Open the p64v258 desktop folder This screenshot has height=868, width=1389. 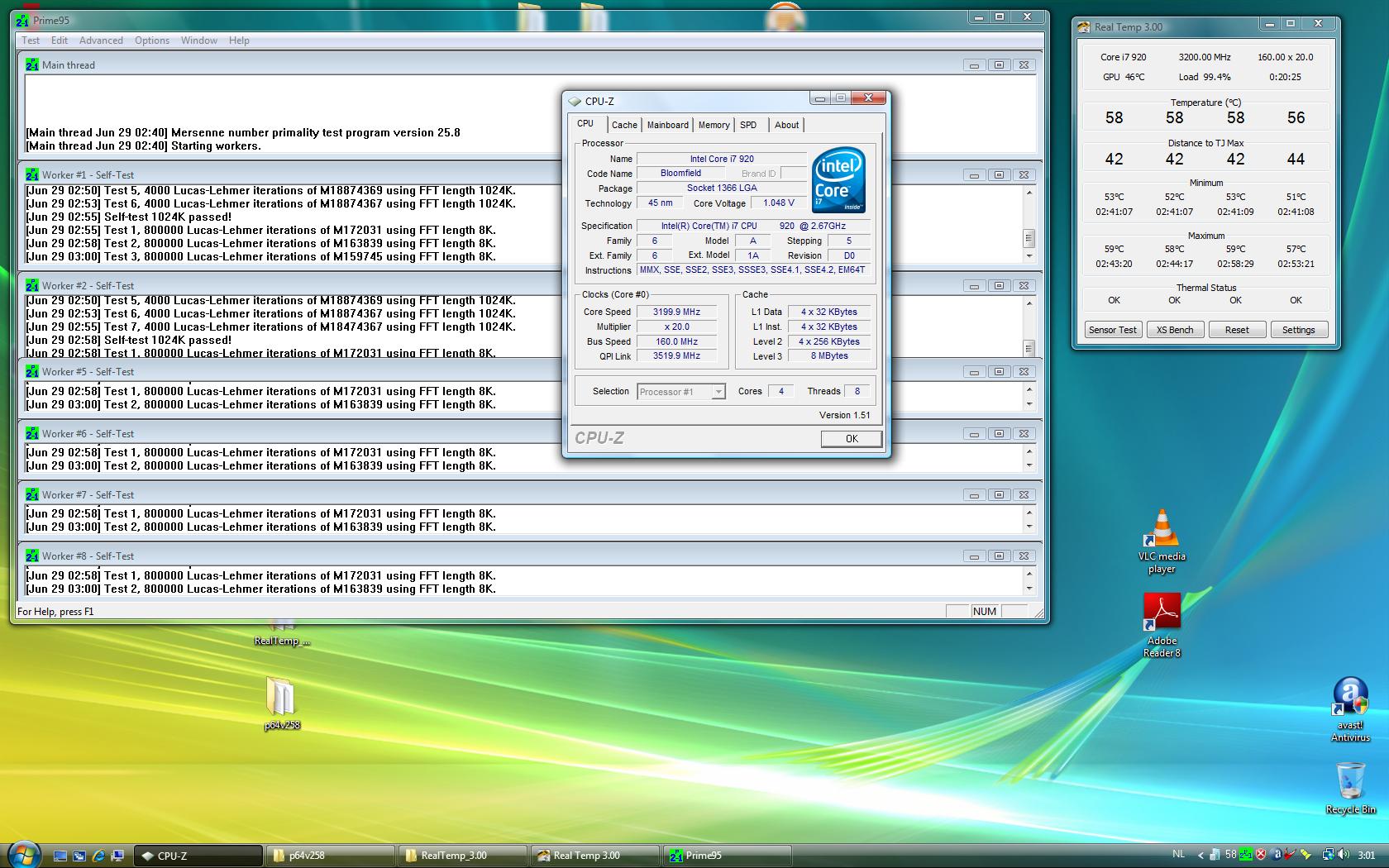(281, 704)
